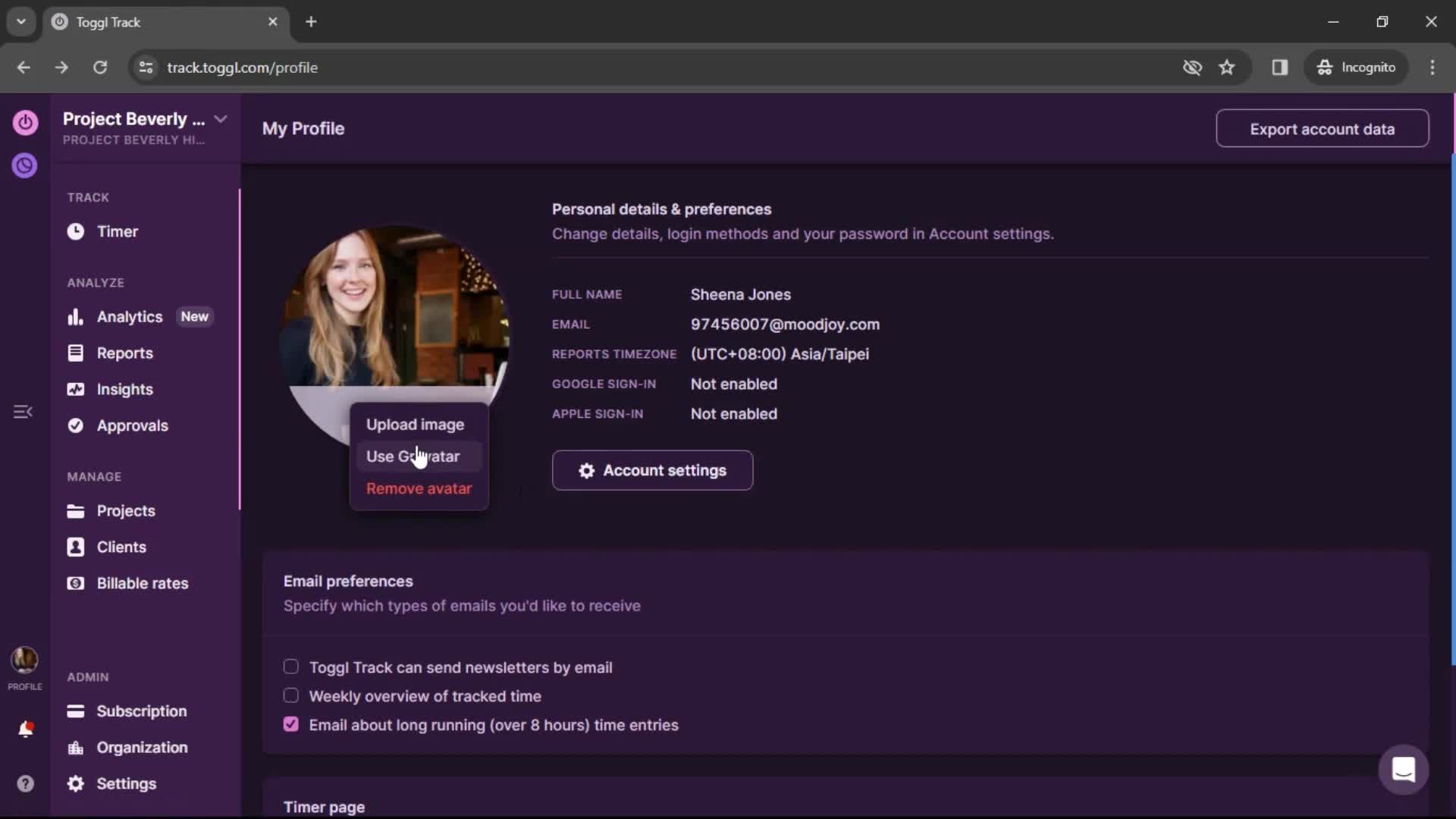Open Projects management section

126,511
